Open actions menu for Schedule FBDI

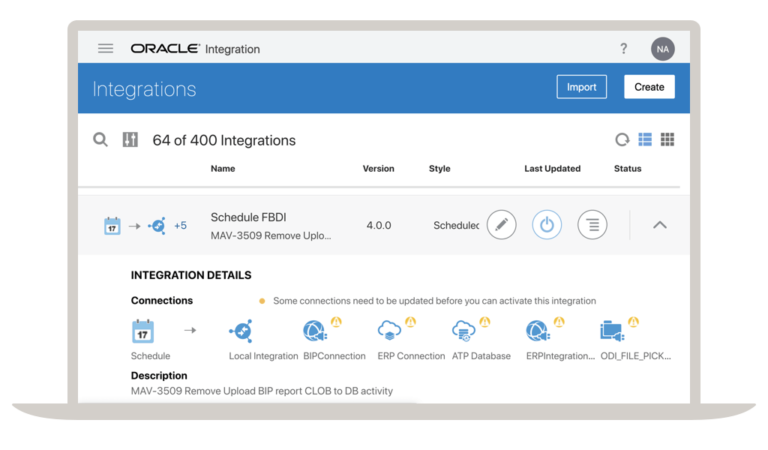(592, 225)
